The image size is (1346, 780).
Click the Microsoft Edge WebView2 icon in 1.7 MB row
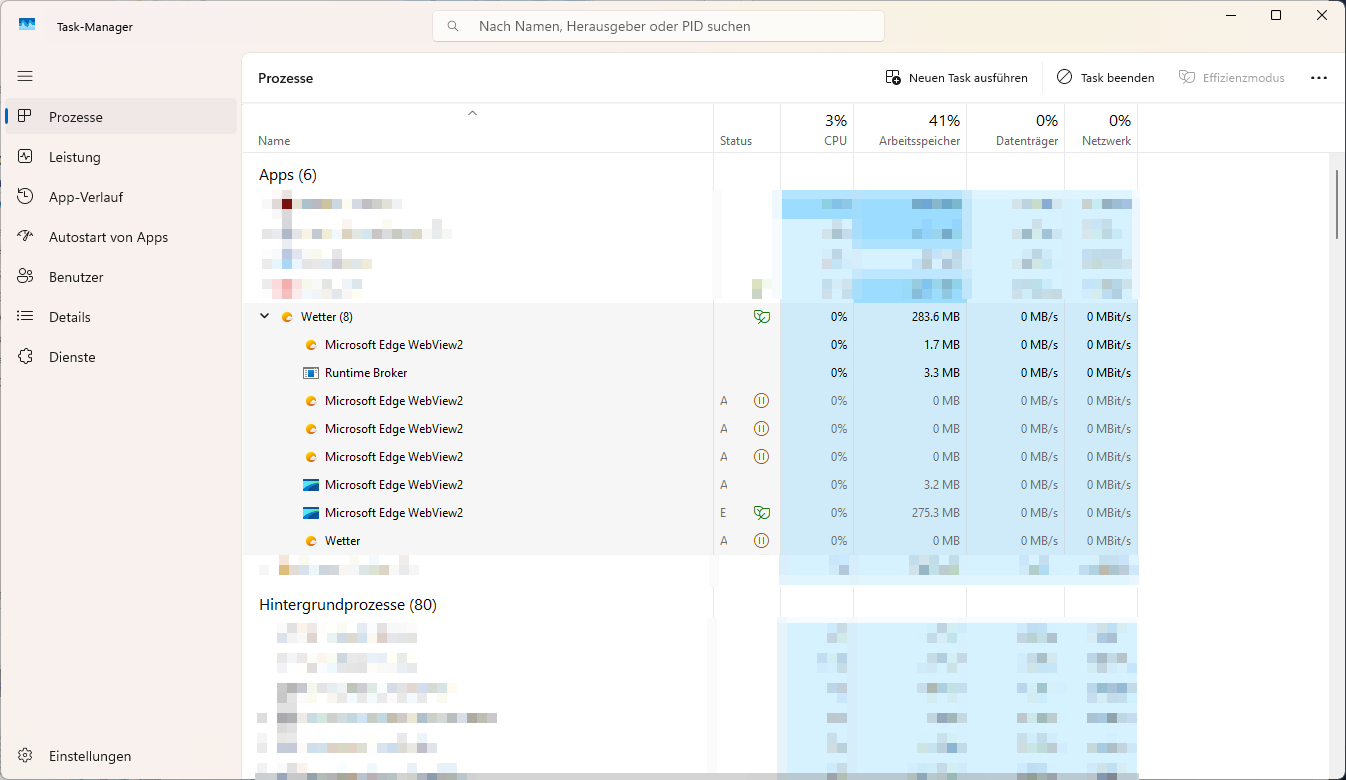(x=310, y=344)
